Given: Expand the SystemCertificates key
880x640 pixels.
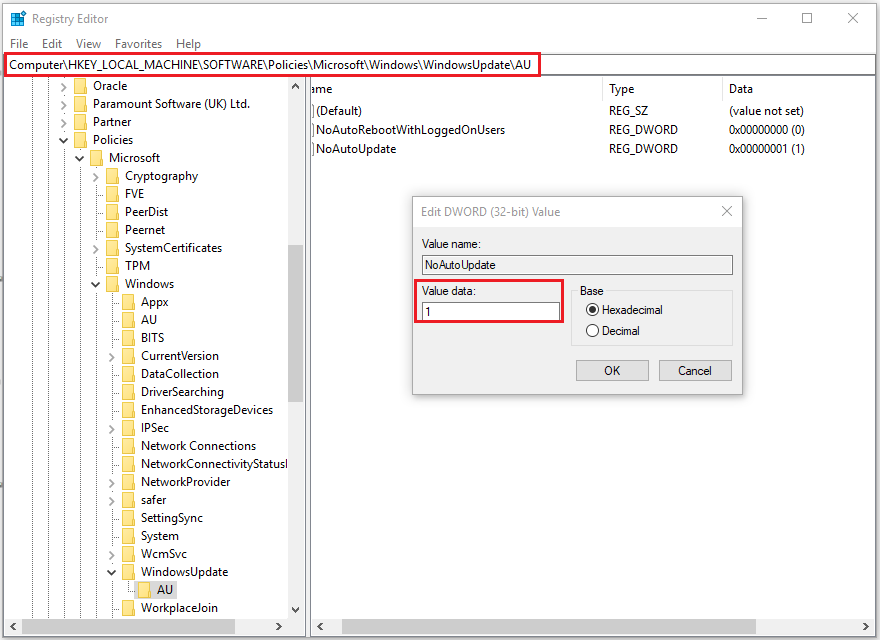Looking at the screenshot, I should (x=95, y=249).
